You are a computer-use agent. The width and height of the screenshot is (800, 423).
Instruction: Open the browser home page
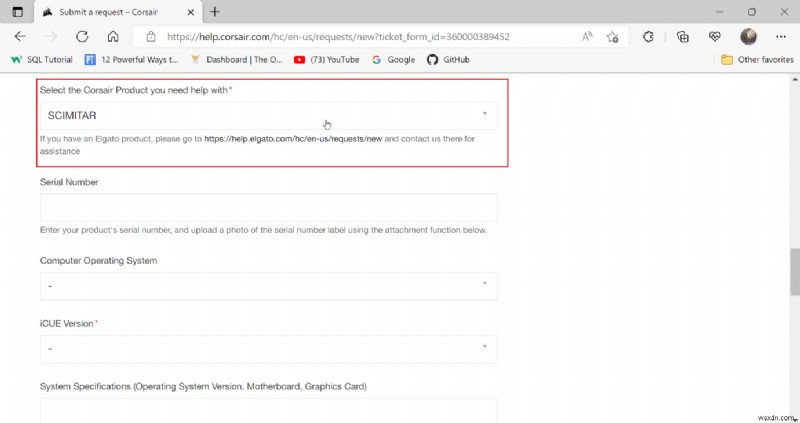coord(113,37)
